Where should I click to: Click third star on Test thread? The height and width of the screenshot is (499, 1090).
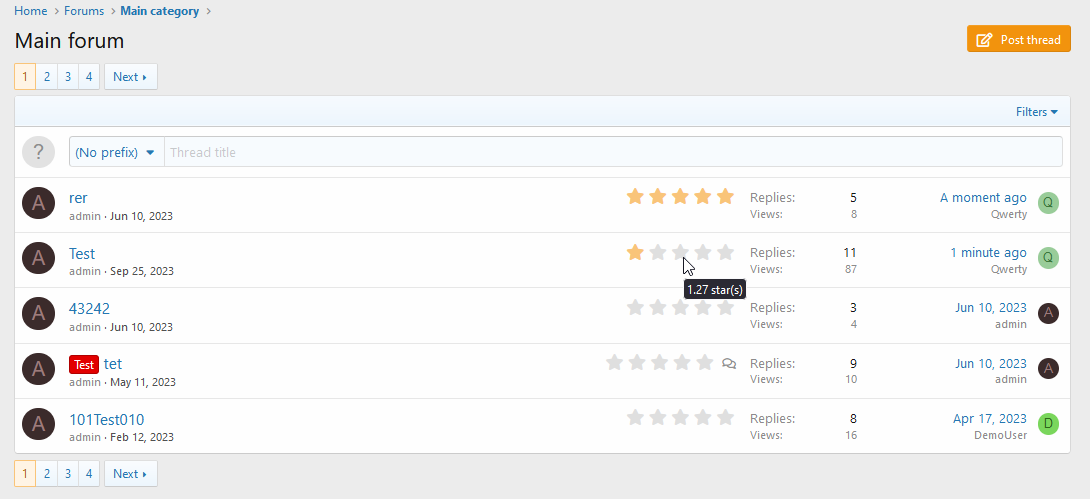coord(680,252)
